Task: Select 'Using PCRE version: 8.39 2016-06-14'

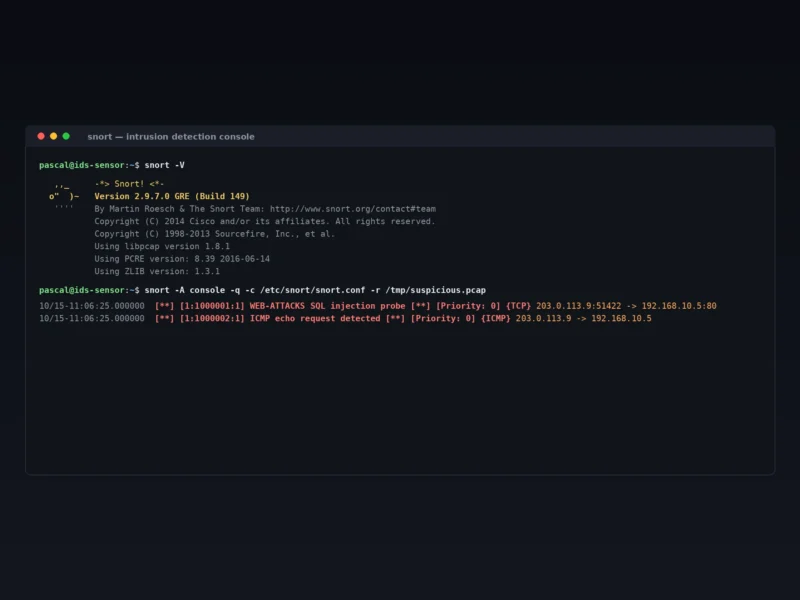Action: 182,259
